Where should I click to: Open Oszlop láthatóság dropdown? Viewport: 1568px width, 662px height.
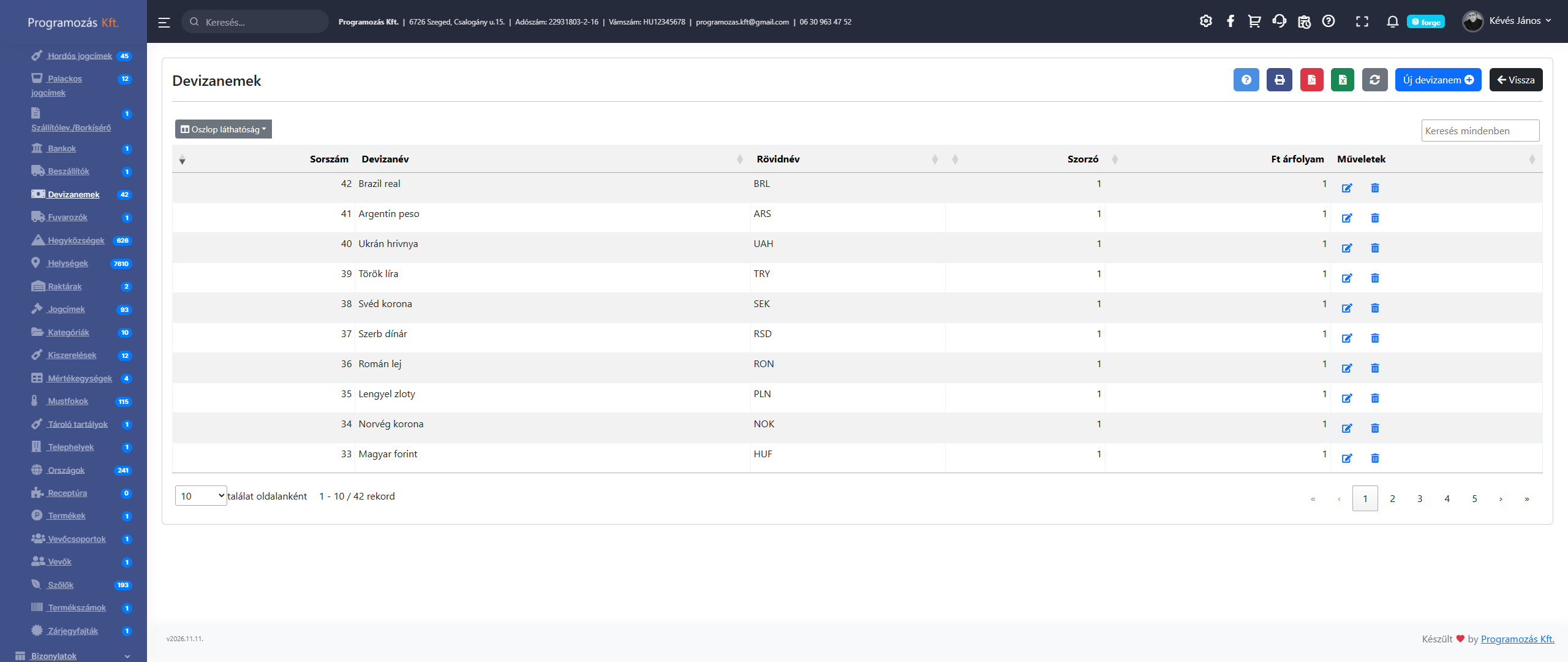point(223,129)
